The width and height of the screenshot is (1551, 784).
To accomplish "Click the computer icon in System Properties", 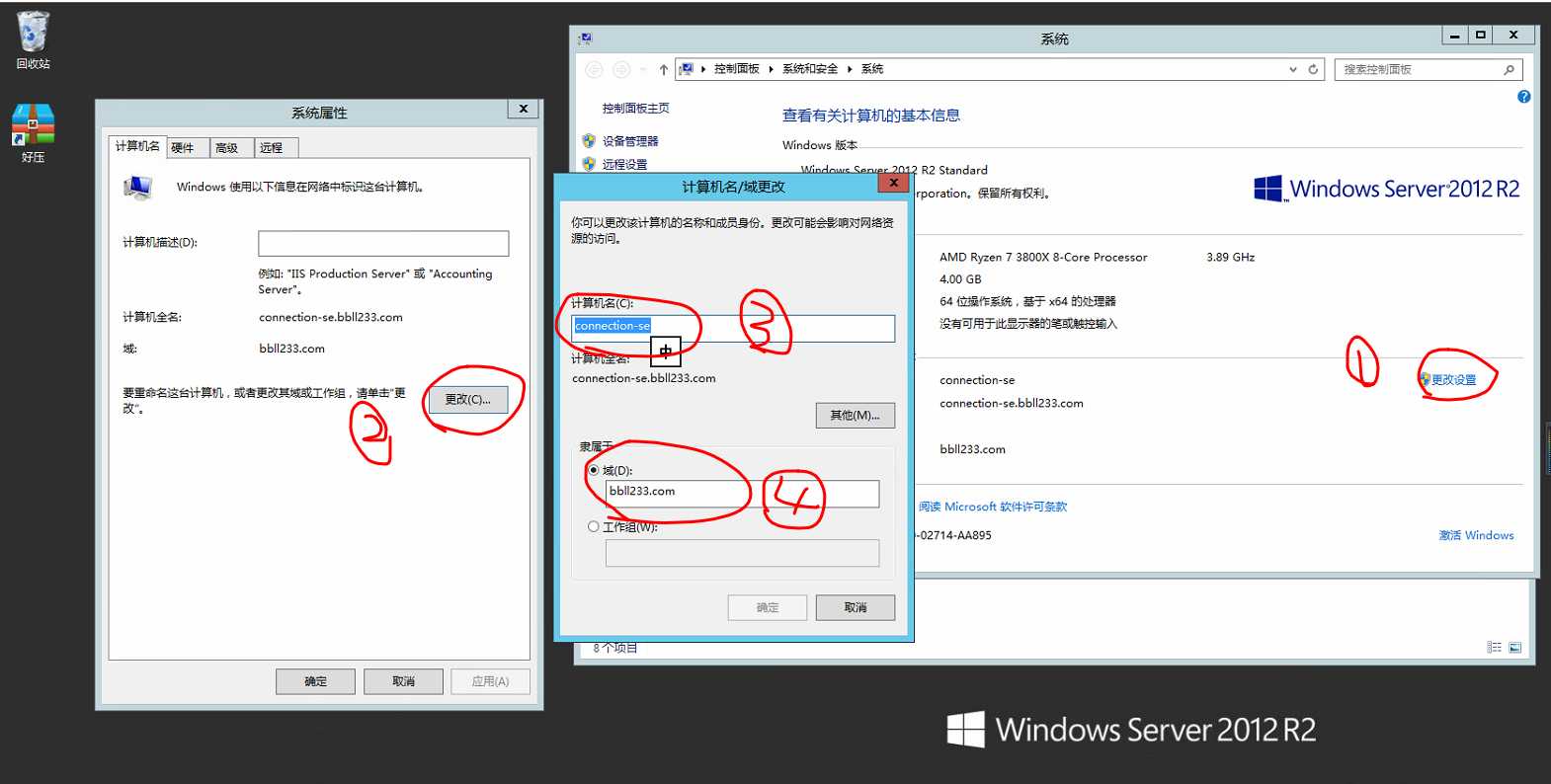I will coord(137,187).
